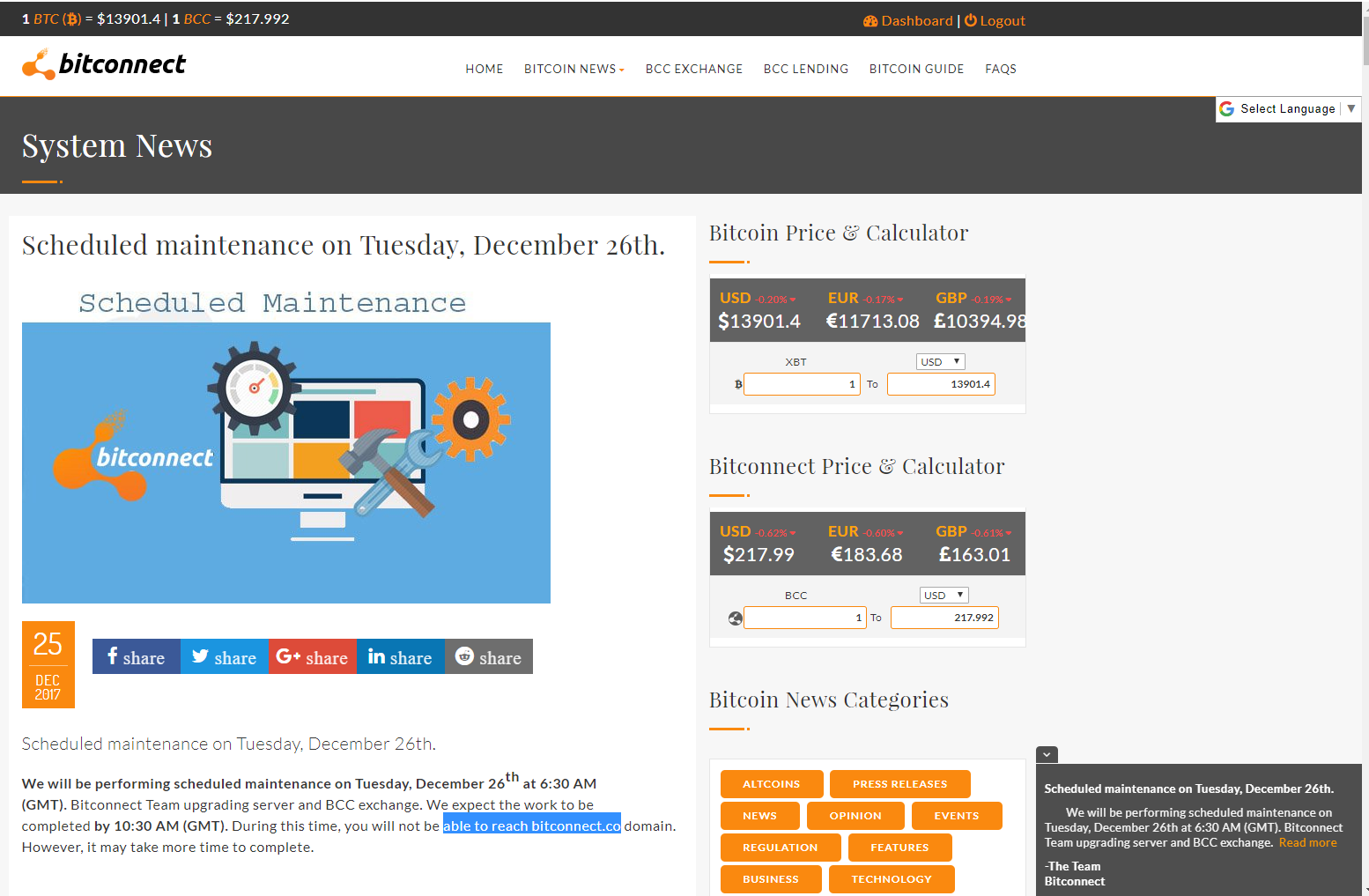Click the Opinion category button

(855, 816)
